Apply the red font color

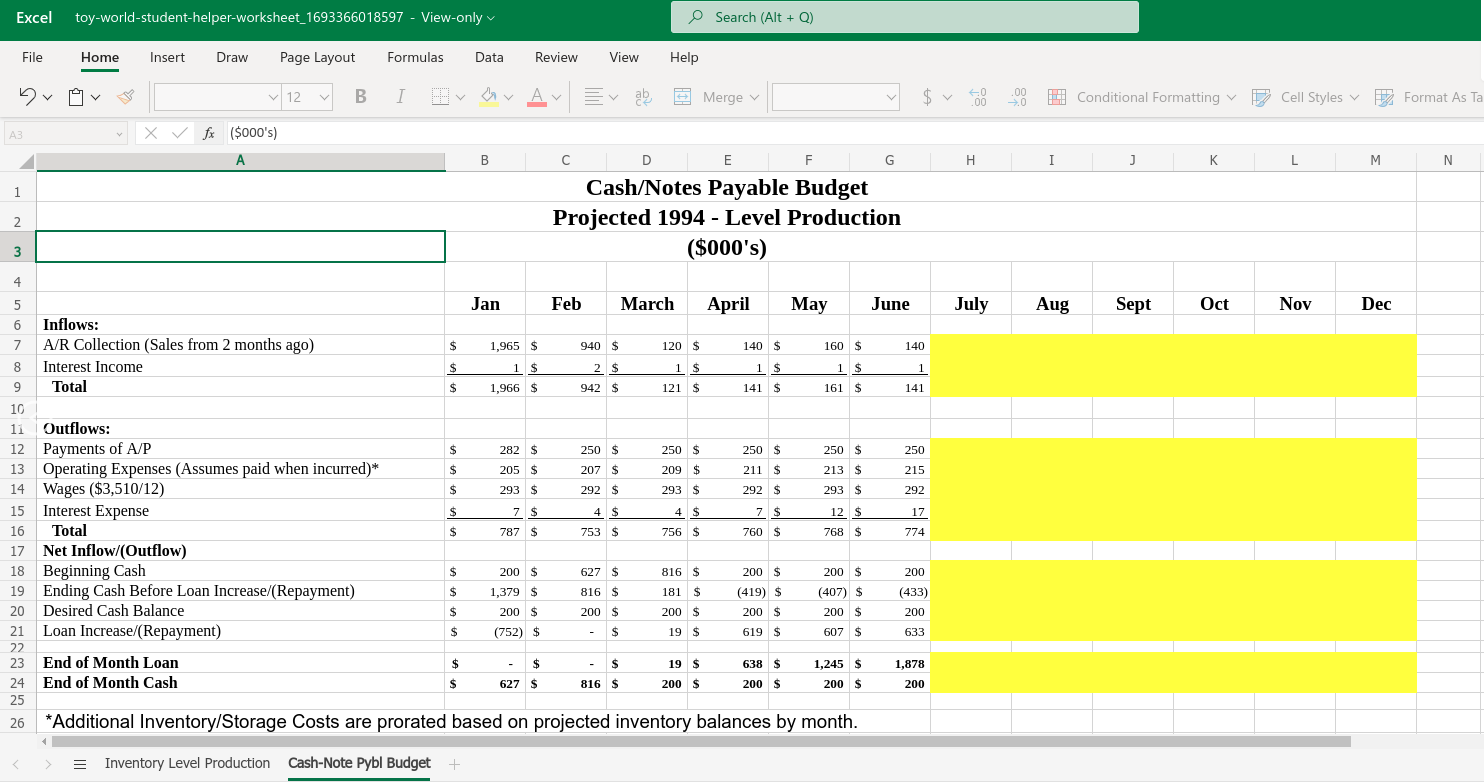click(537, 97)
